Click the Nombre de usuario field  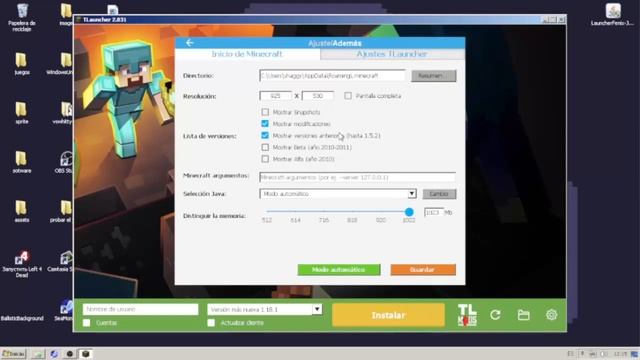140,309
